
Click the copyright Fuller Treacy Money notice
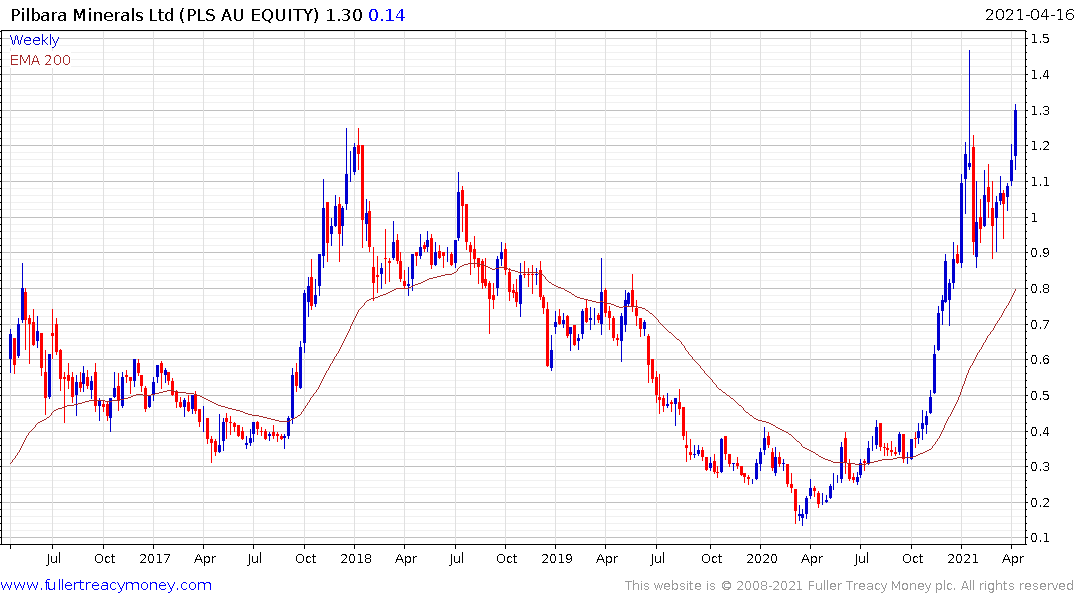coord(849,586)
